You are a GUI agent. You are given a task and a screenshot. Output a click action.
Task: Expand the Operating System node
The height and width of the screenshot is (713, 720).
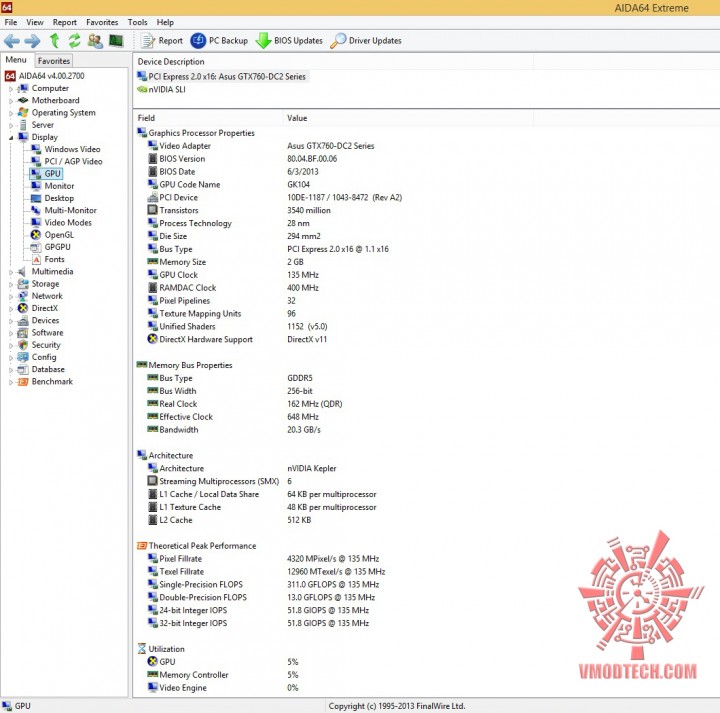(11, 113)
